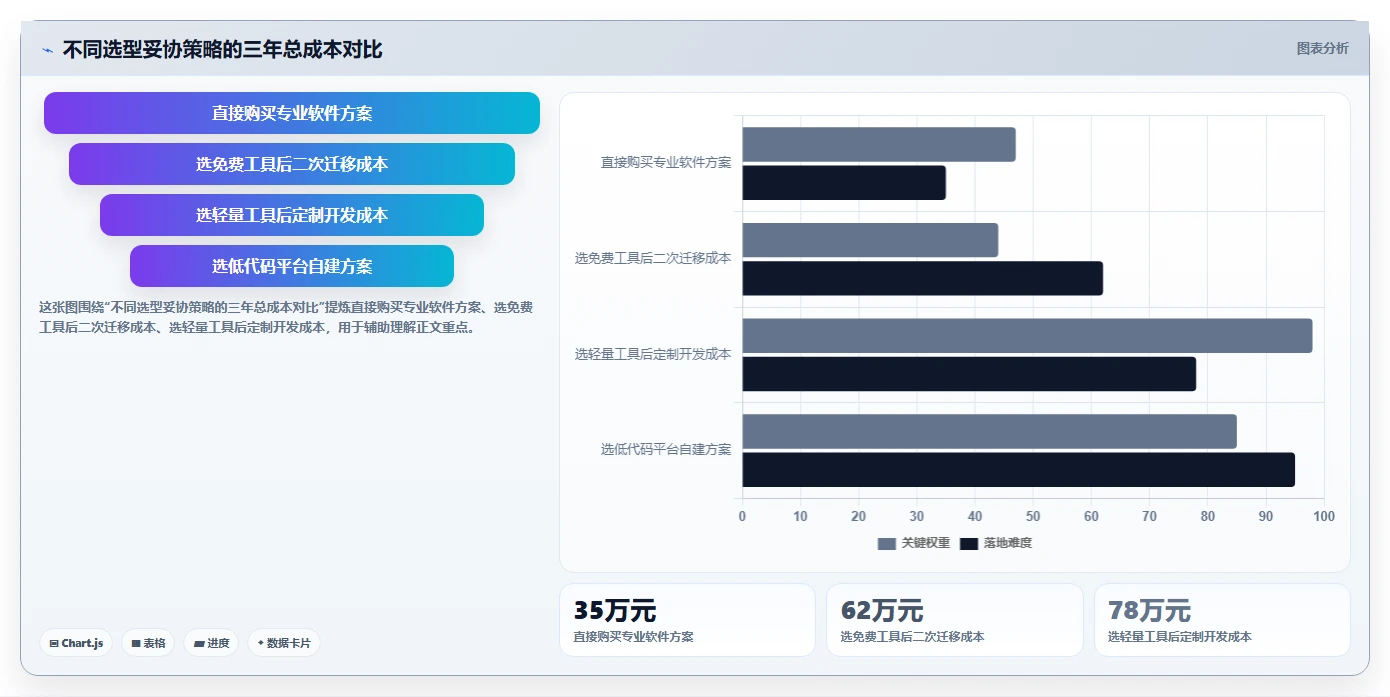Click the y-axis label 选低代码平台自建方案

click(665, 450)
